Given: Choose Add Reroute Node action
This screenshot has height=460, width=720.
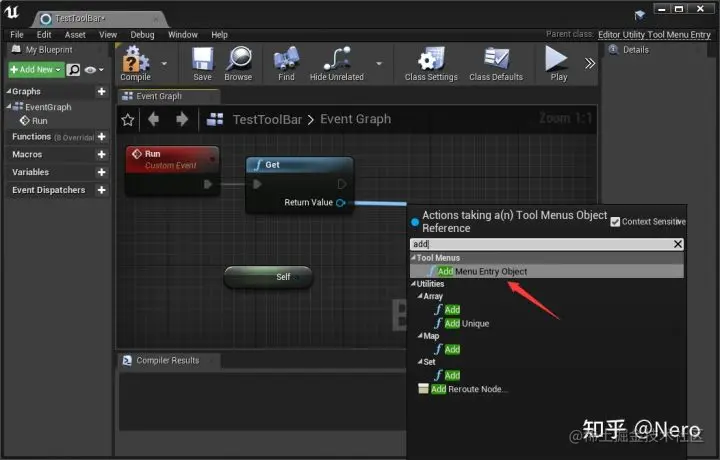Looking at the screenshot, I should [463, 389].
